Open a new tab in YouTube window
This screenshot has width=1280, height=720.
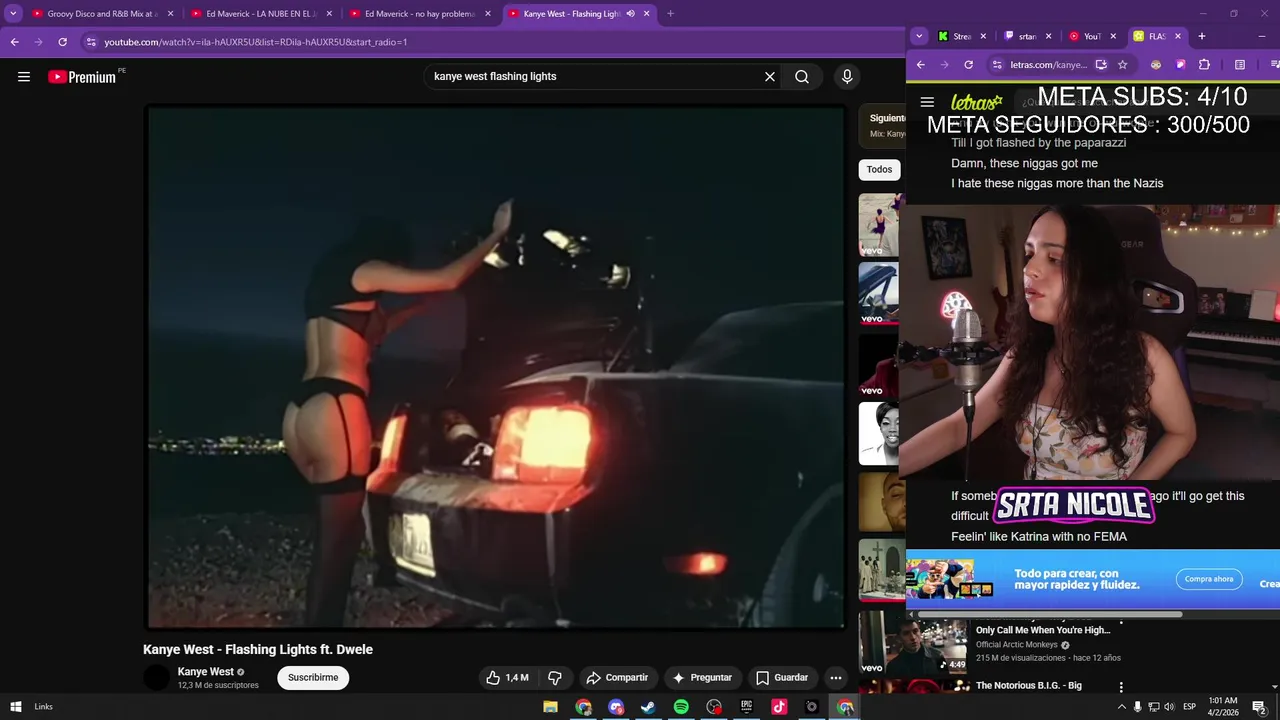click(670, 14)
